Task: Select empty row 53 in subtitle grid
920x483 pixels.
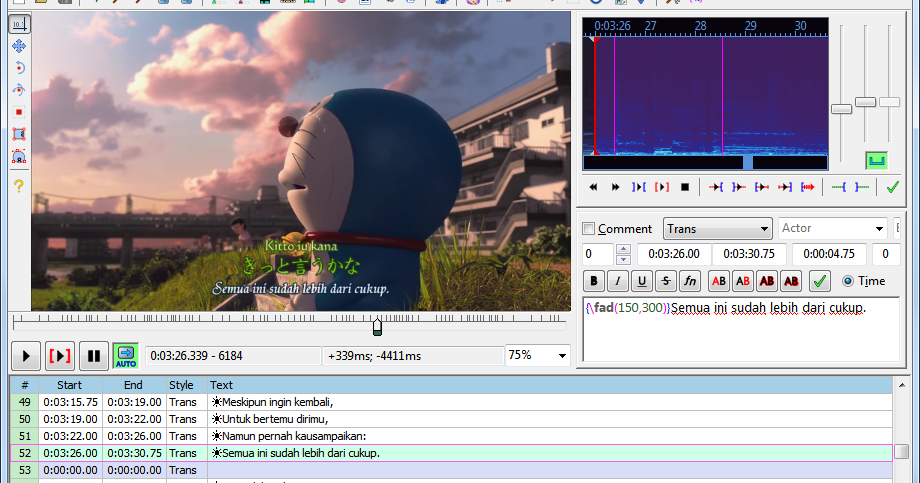Action: (451, 470)
